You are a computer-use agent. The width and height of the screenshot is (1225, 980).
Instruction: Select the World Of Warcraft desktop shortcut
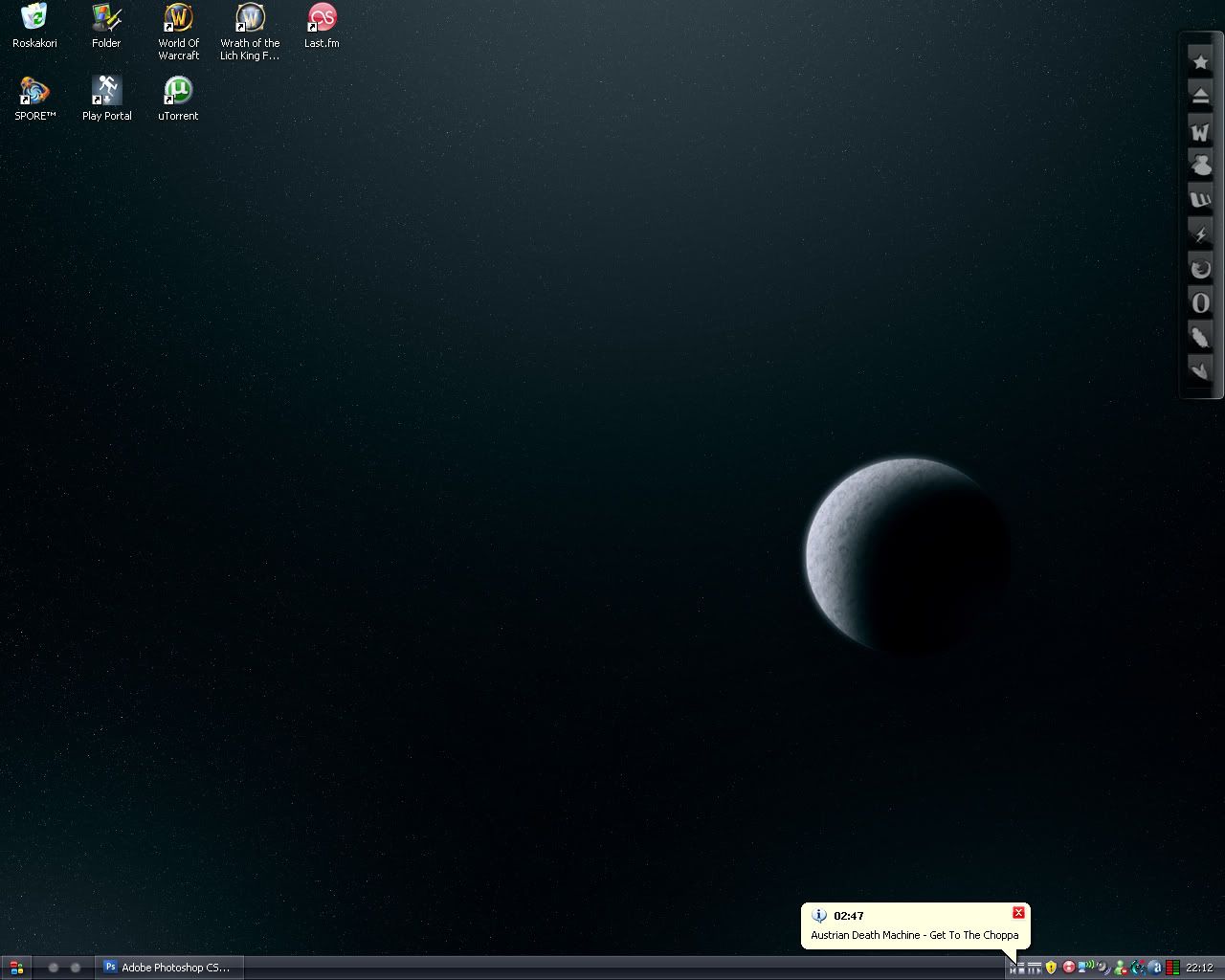click(x=178, y=18)
